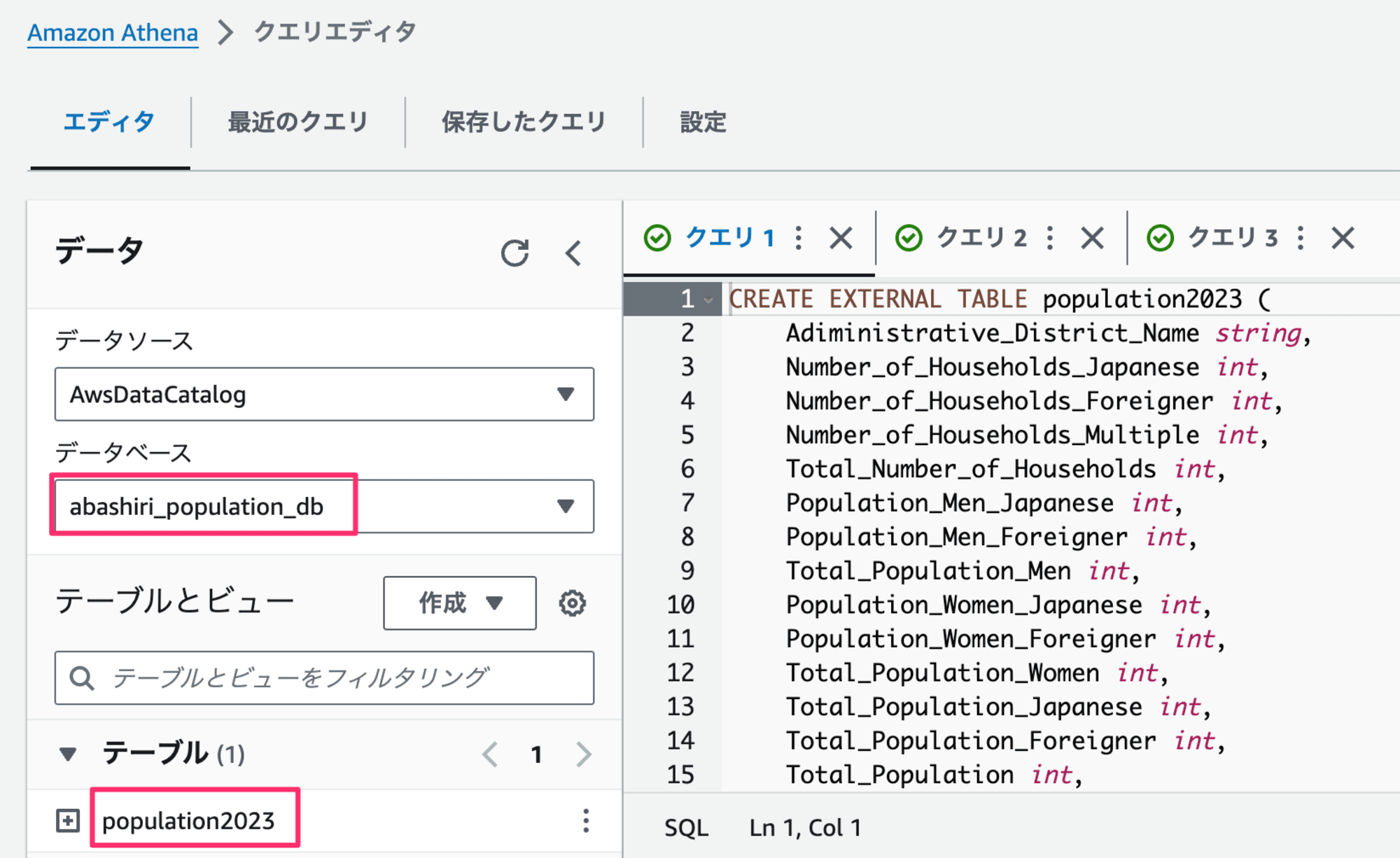Switch to the エディタ tab
This screenshot has height=858, width=1400.
click(x=109, y=122)
